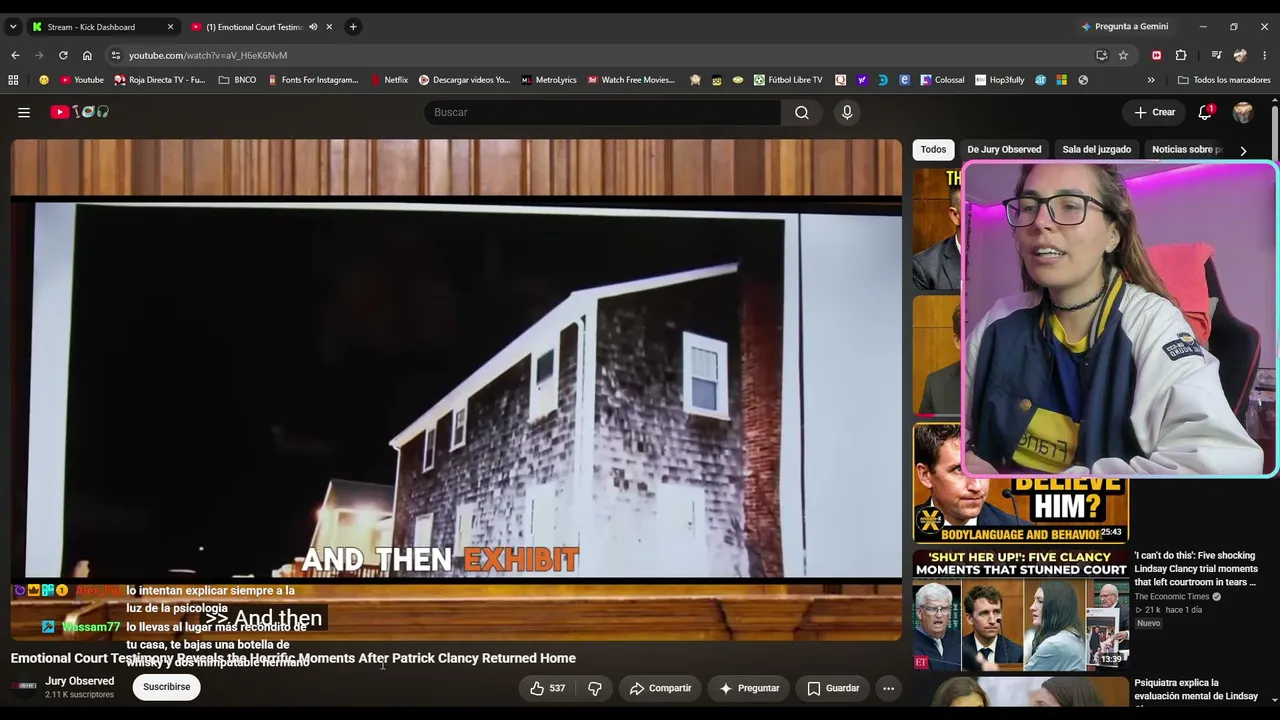1280x720 pixels.
Task: Open Chrome media controls icon
Action: pos(1216,55)
